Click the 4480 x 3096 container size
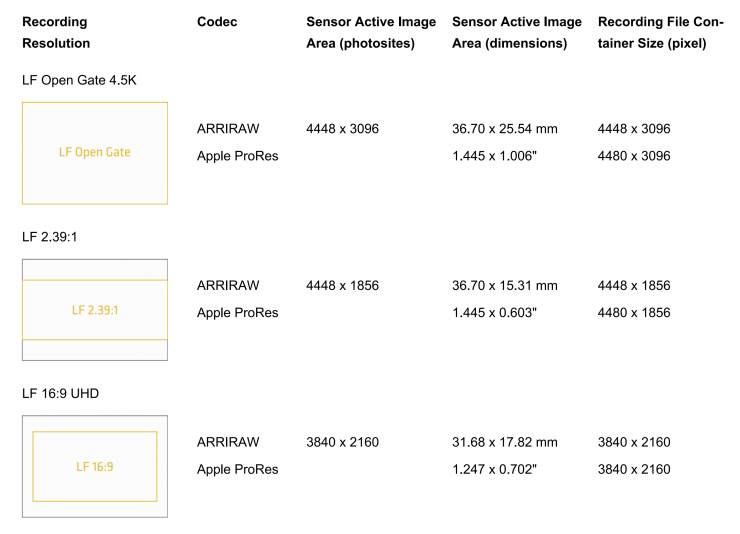 (634, 156)
